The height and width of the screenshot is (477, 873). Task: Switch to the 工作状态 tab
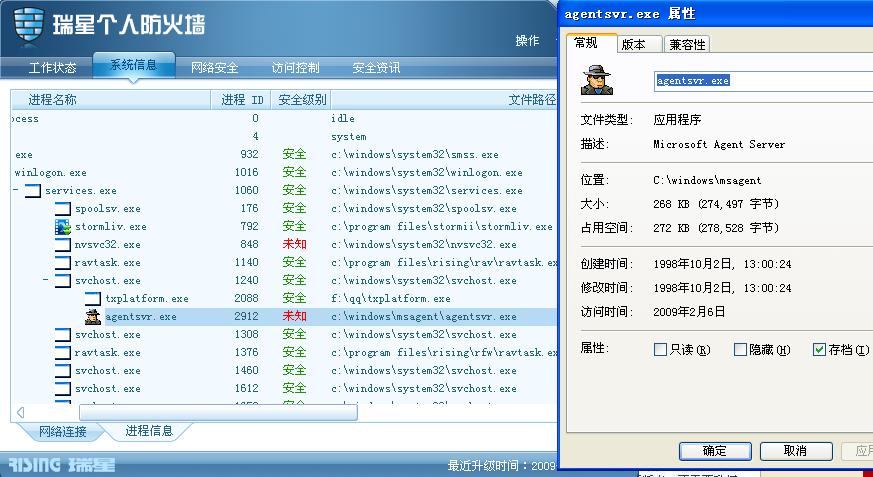pos(52,68)
